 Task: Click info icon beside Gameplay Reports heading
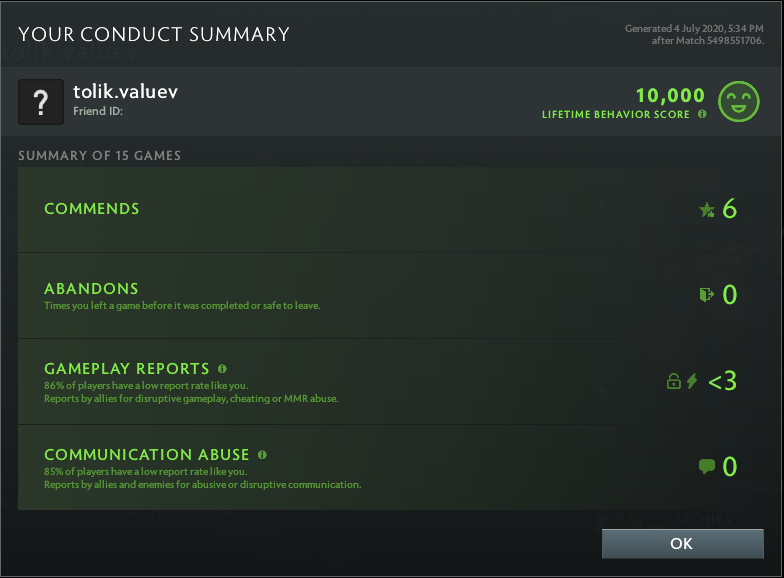coord(222,368)
